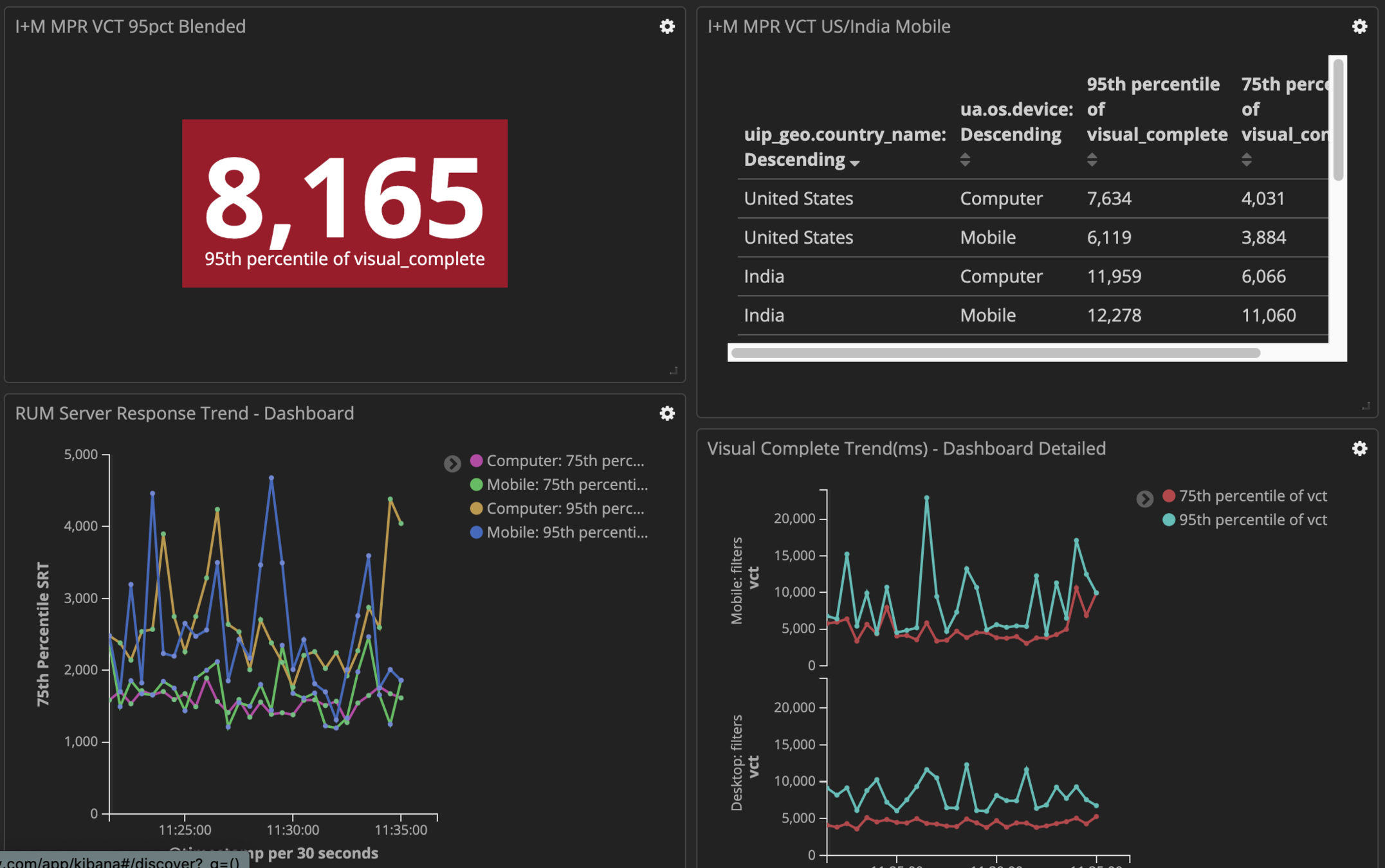Click Mobile: 95th percentile blue color dot
The height and width of the screenshot is (868, 1385).
pyautogui.click(x=477, y=532)
